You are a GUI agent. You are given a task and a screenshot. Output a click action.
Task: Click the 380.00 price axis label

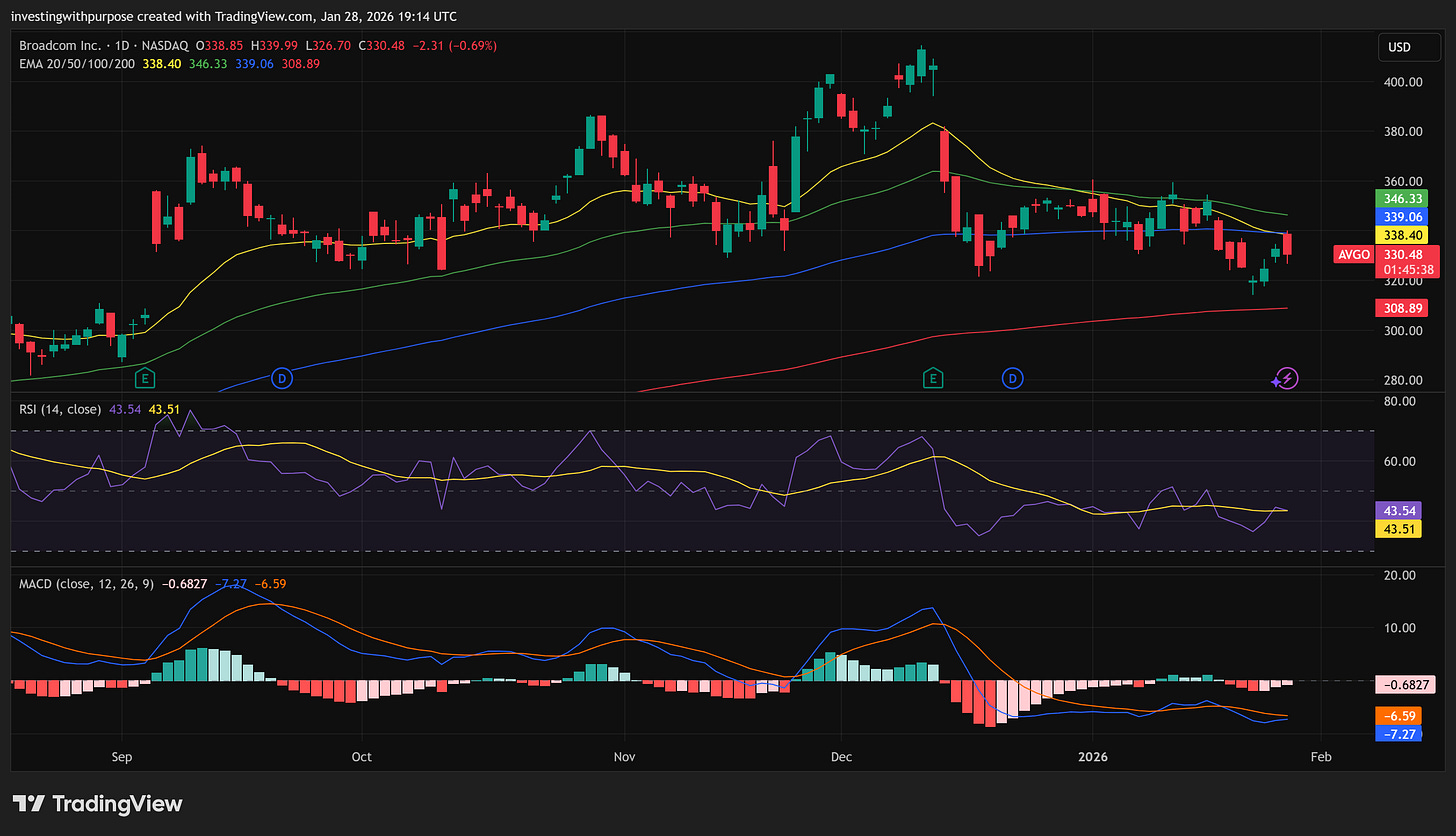1402,132
